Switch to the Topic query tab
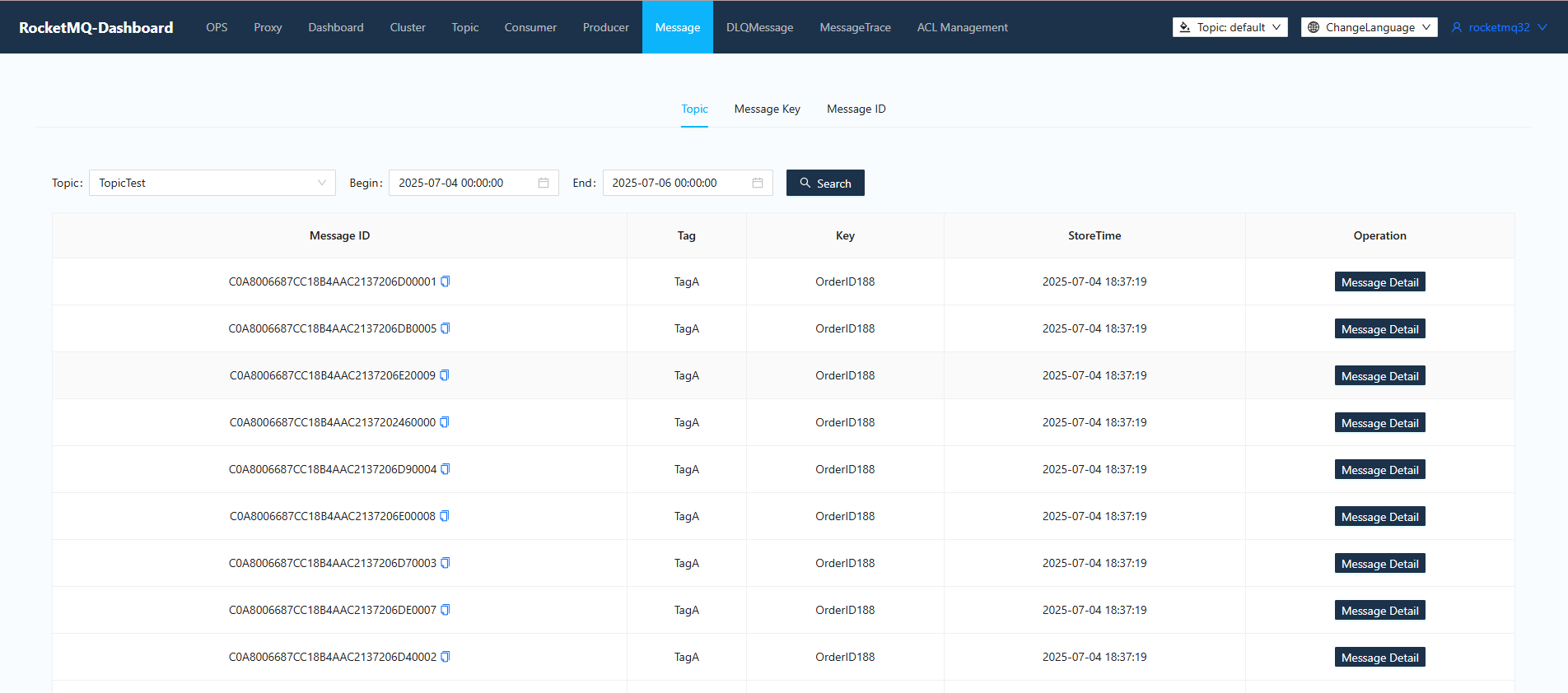 (694, 109)
